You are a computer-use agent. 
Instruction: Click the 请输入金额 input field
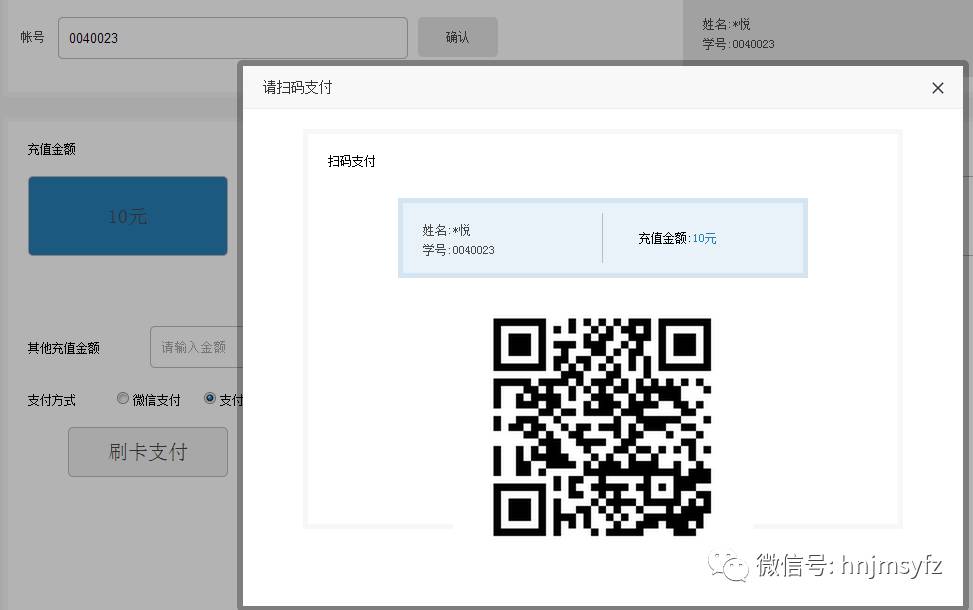tap(196, 347)
